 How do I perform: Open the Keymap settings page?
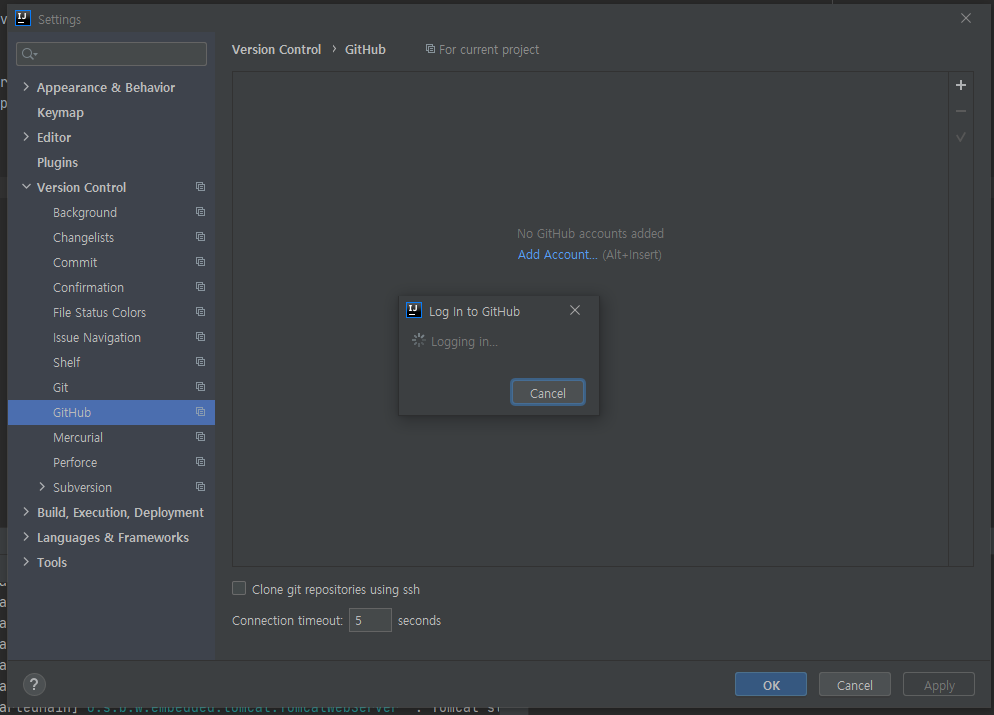[60, 113]
